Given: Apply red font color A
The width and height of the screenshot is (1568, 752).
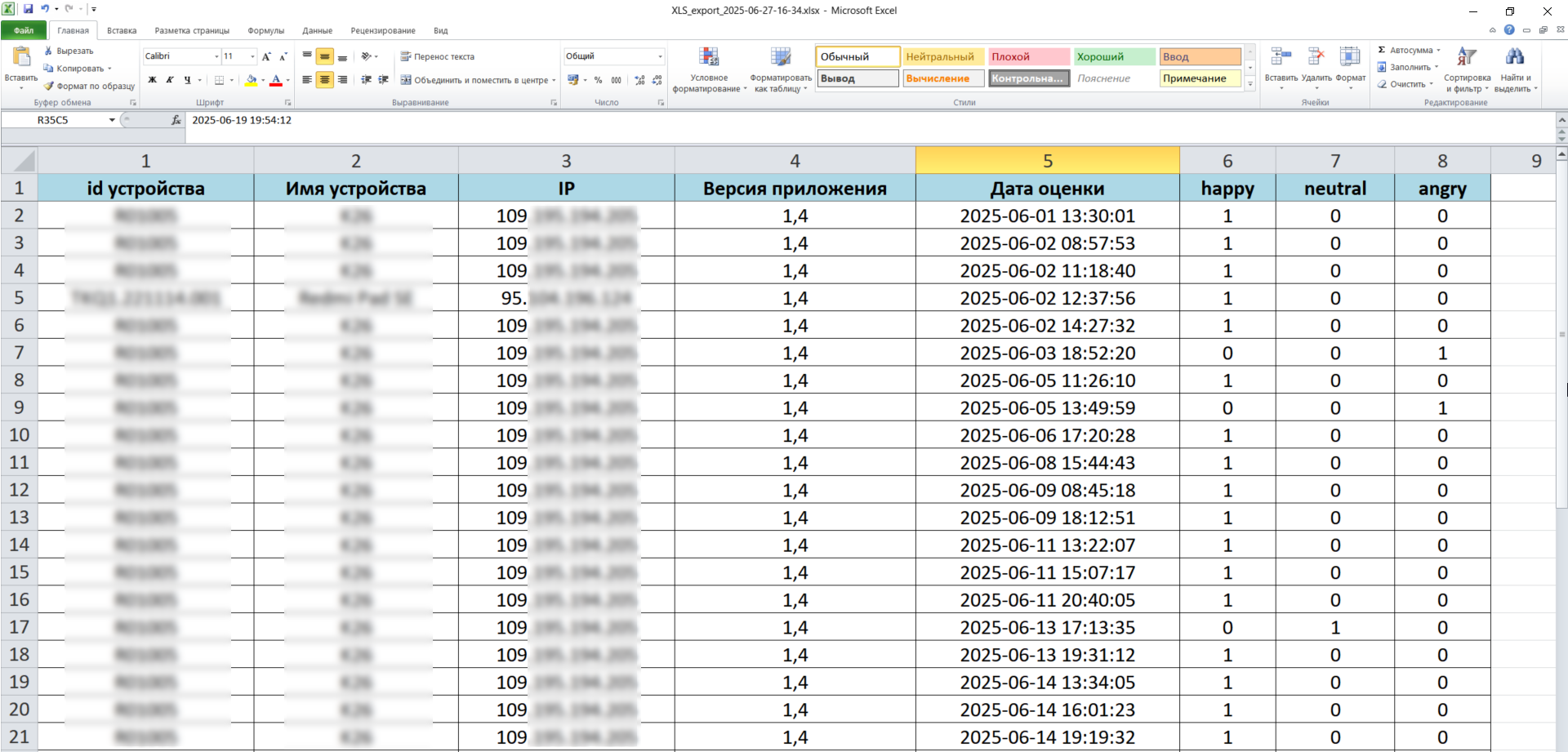Looking at the screenshot, I should tap(276, 80).
